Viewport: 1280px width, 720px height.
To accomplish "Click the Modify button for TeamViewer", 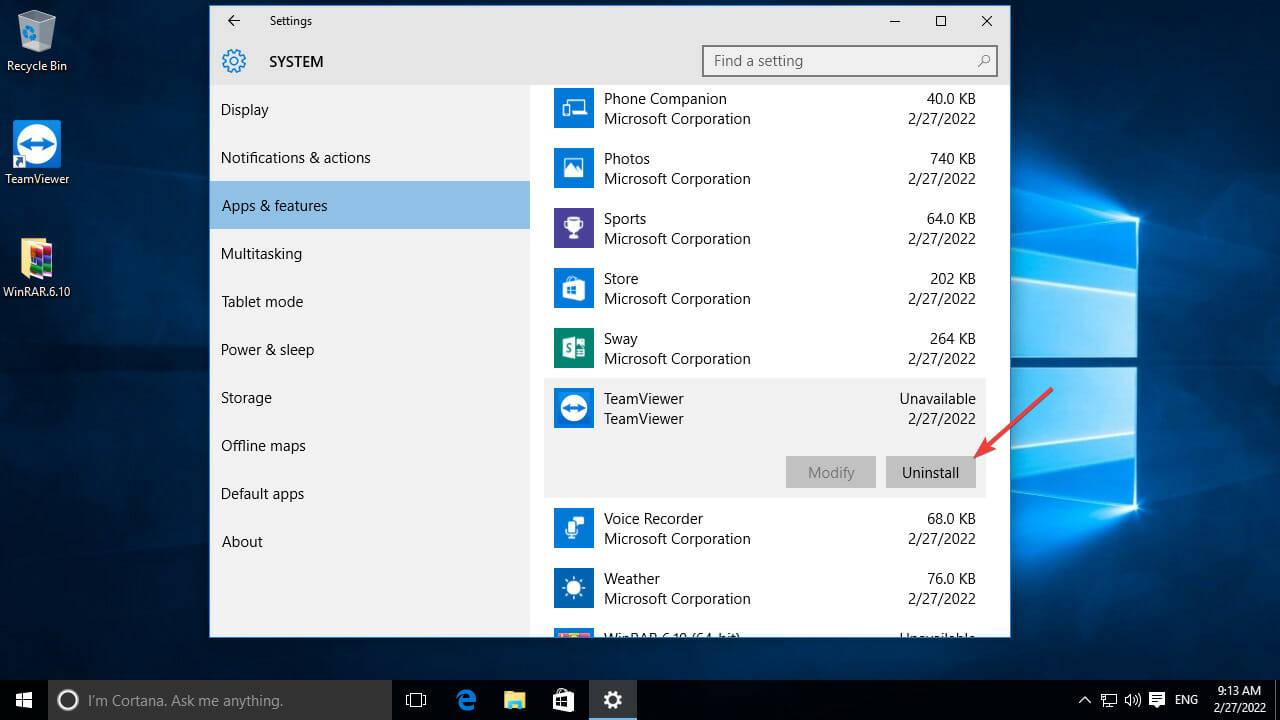I will [830, 472].
